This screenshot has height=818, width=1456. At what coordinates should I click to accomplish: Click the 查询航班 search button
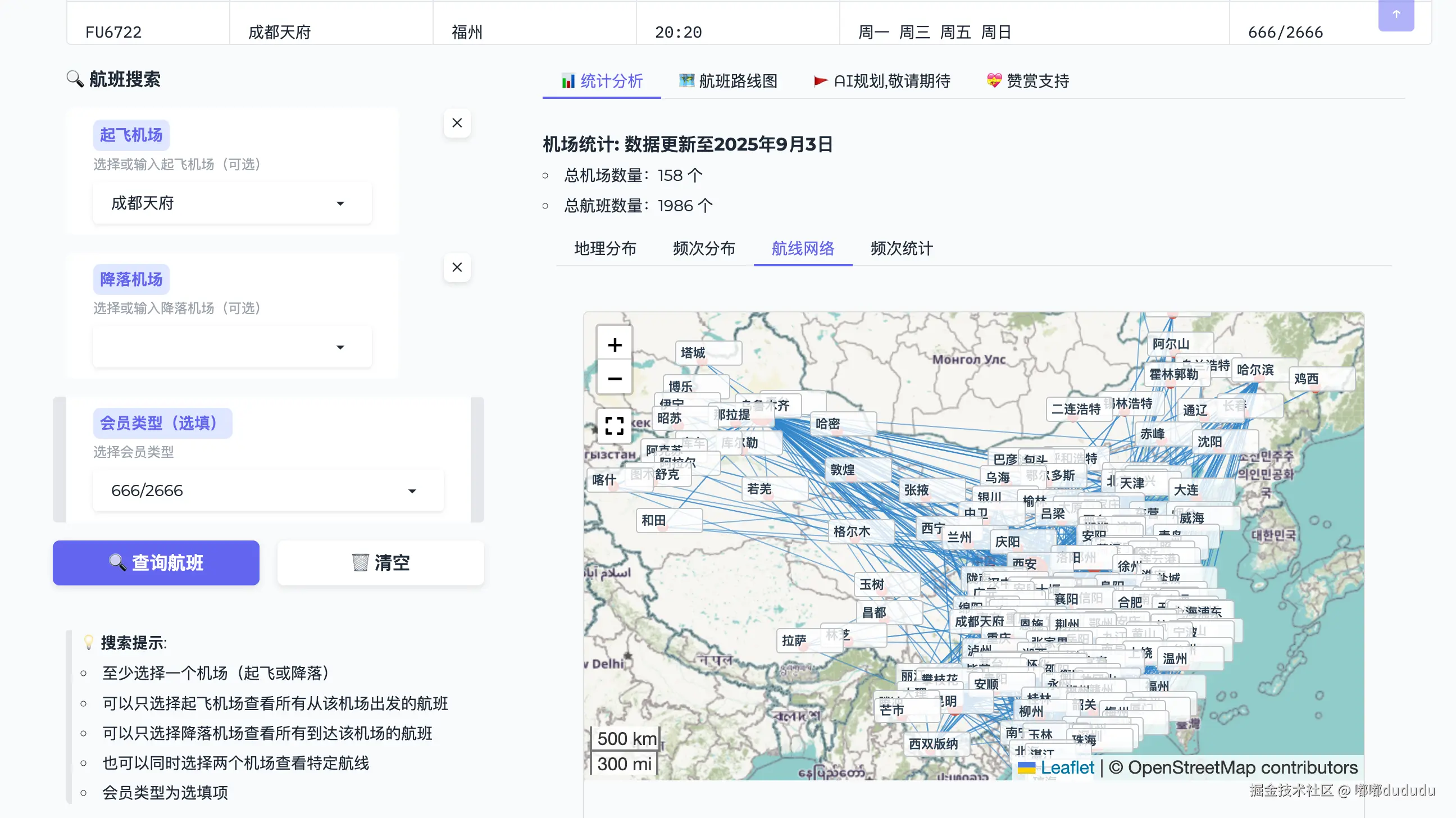point(156,562)
